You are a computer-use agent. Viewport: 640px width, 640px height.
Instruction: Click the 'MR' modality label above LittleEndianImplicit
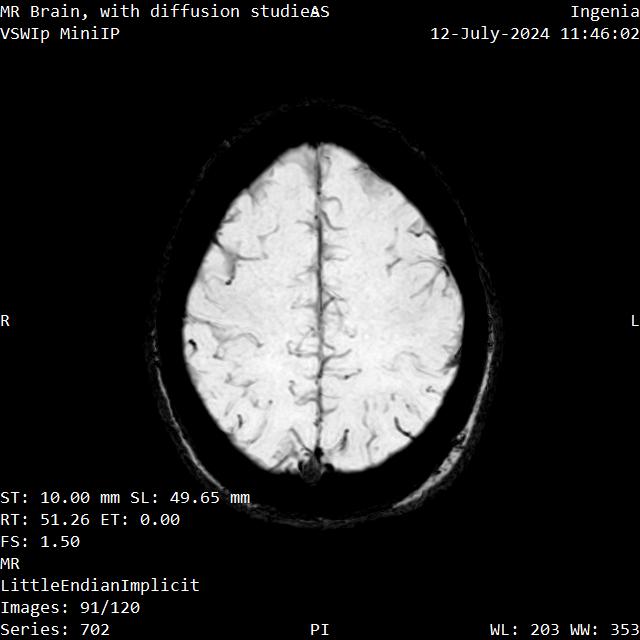pyautogui.click(x=10, y=564)
